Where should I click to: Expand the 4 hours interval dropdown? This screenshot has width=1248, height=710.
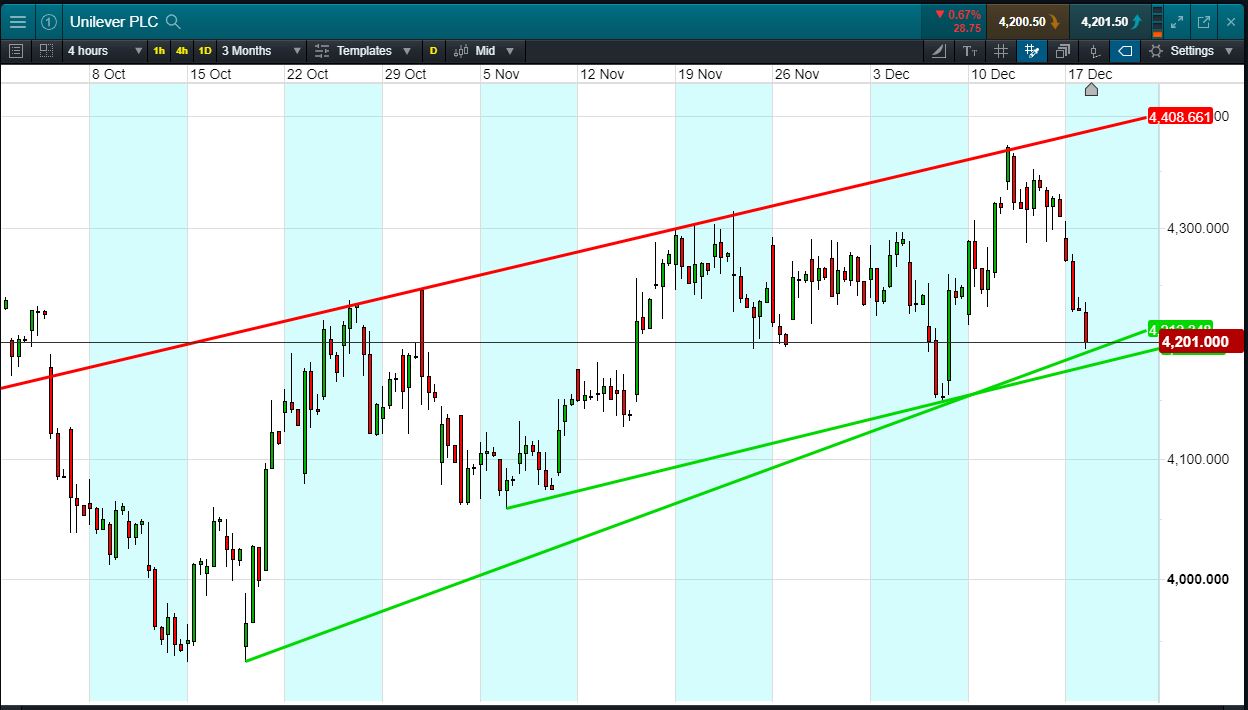[x=104, y=50]
